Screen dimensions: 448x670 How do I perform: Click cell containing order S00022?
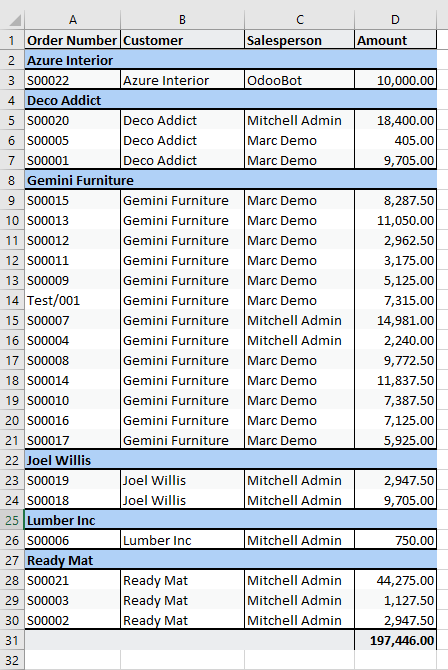click(x=73, y=80)
